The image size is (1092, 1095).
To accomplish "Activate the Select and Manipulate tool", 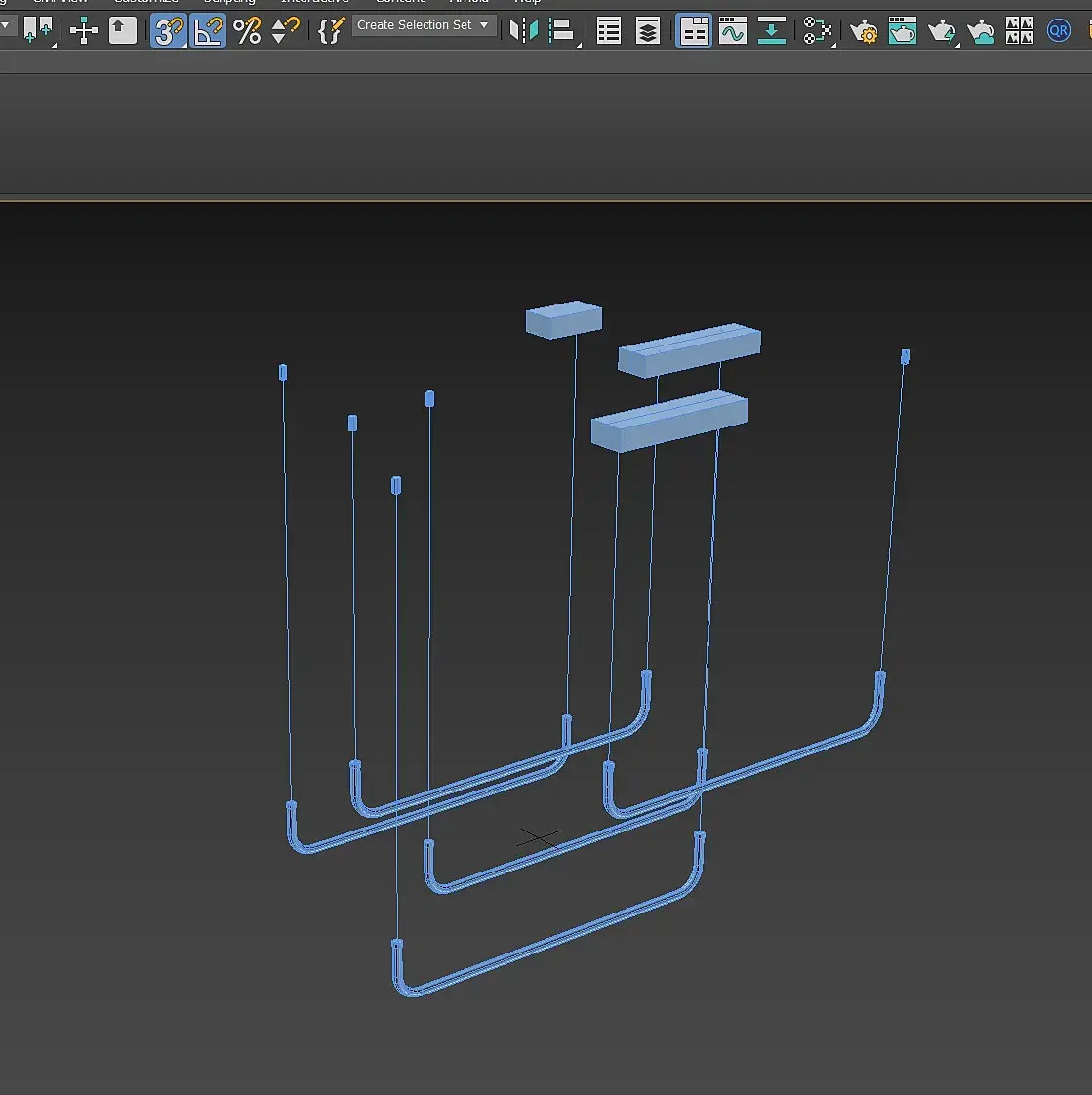I will click(x=84, y=31).
